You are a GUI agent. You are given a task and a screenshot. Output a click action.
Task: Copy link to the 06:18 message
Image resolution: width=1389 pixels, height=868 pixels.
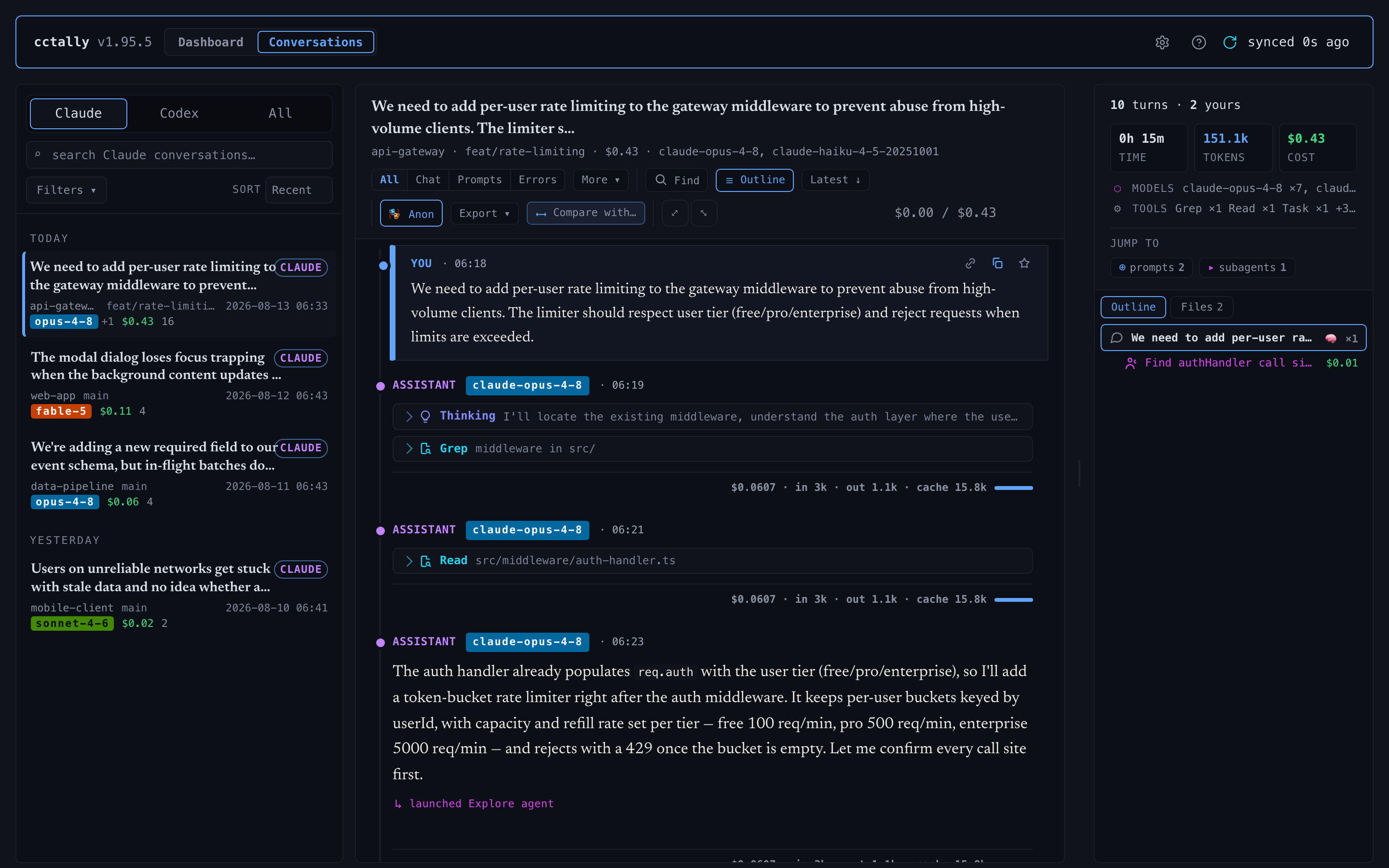[x=970, y=263]
